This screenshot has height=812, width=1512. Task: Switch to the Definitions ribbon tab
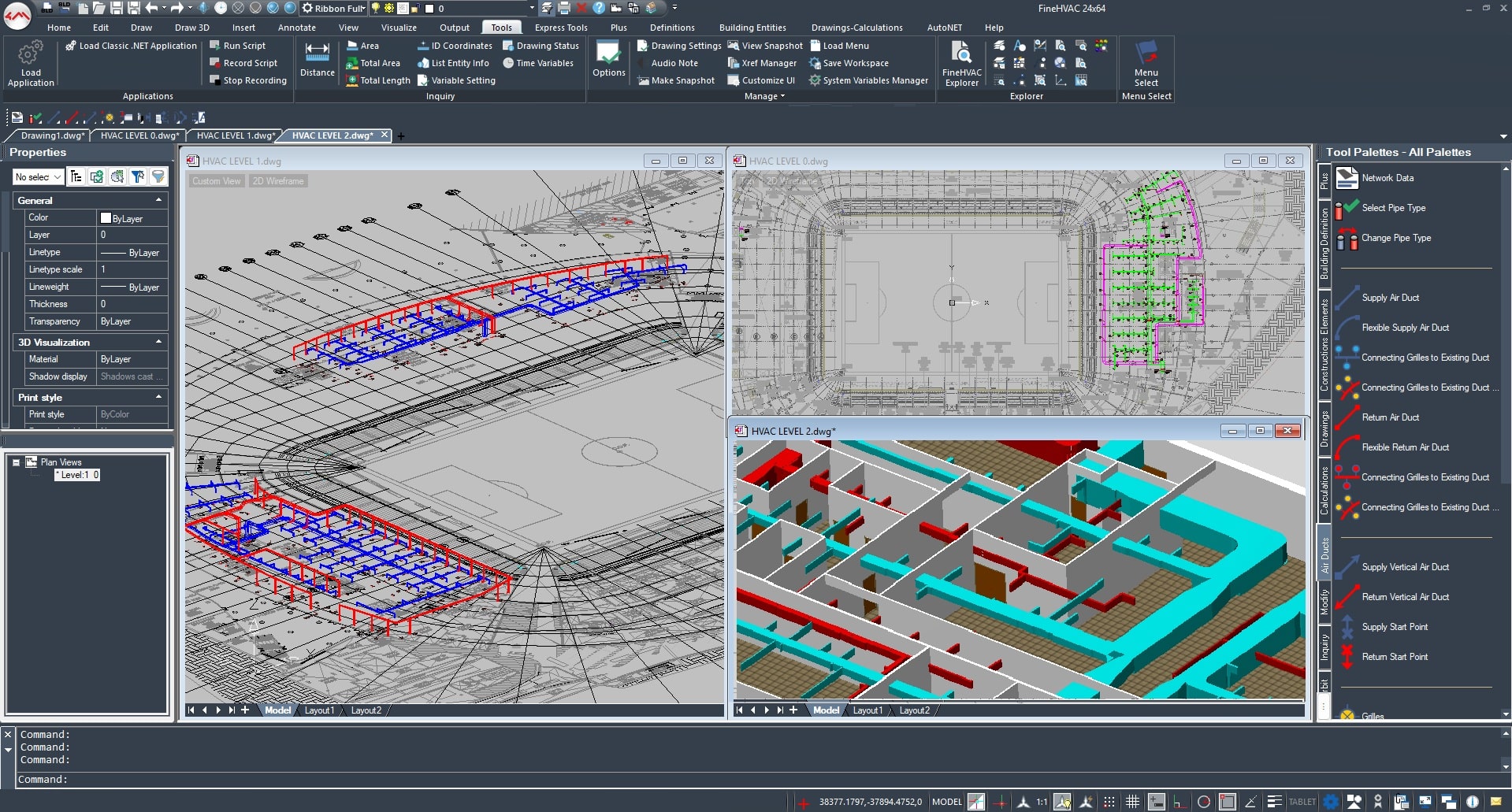[x=672, y=27]
